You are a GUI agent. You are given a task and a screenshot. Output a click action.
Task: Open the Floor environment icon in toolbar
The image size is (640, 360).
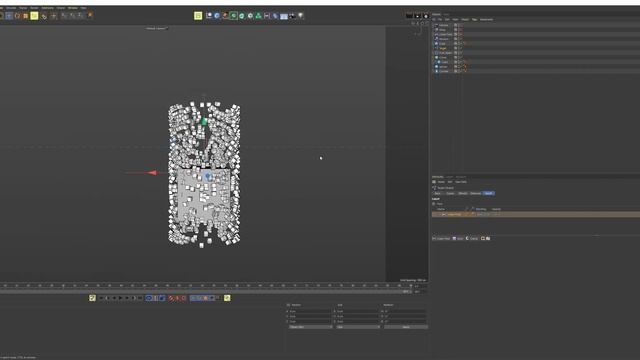pos(284,16)
